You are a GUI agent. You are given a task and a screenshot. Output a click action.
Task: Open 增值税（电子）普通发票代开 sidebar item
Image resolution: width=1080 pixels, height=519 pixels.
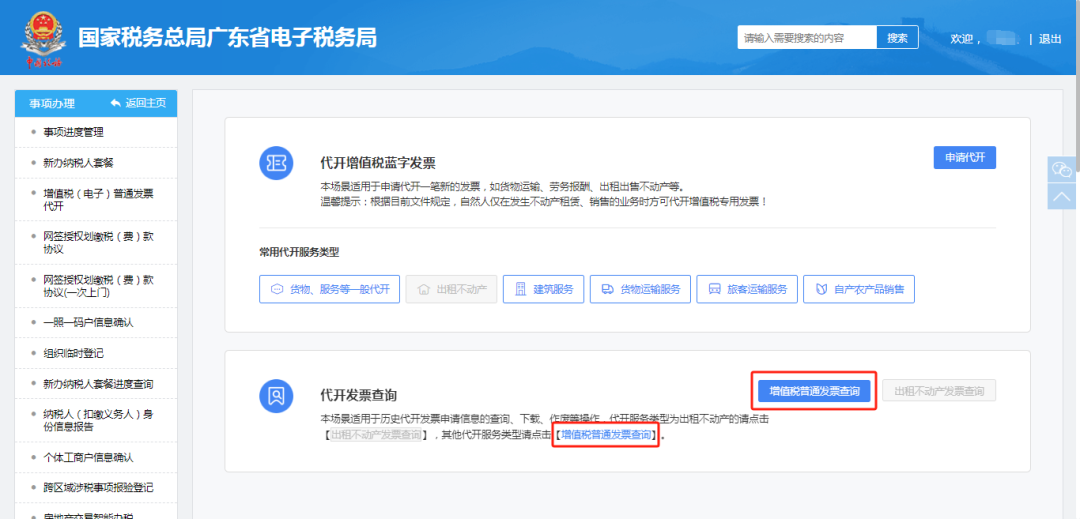(x=96, y=200)
